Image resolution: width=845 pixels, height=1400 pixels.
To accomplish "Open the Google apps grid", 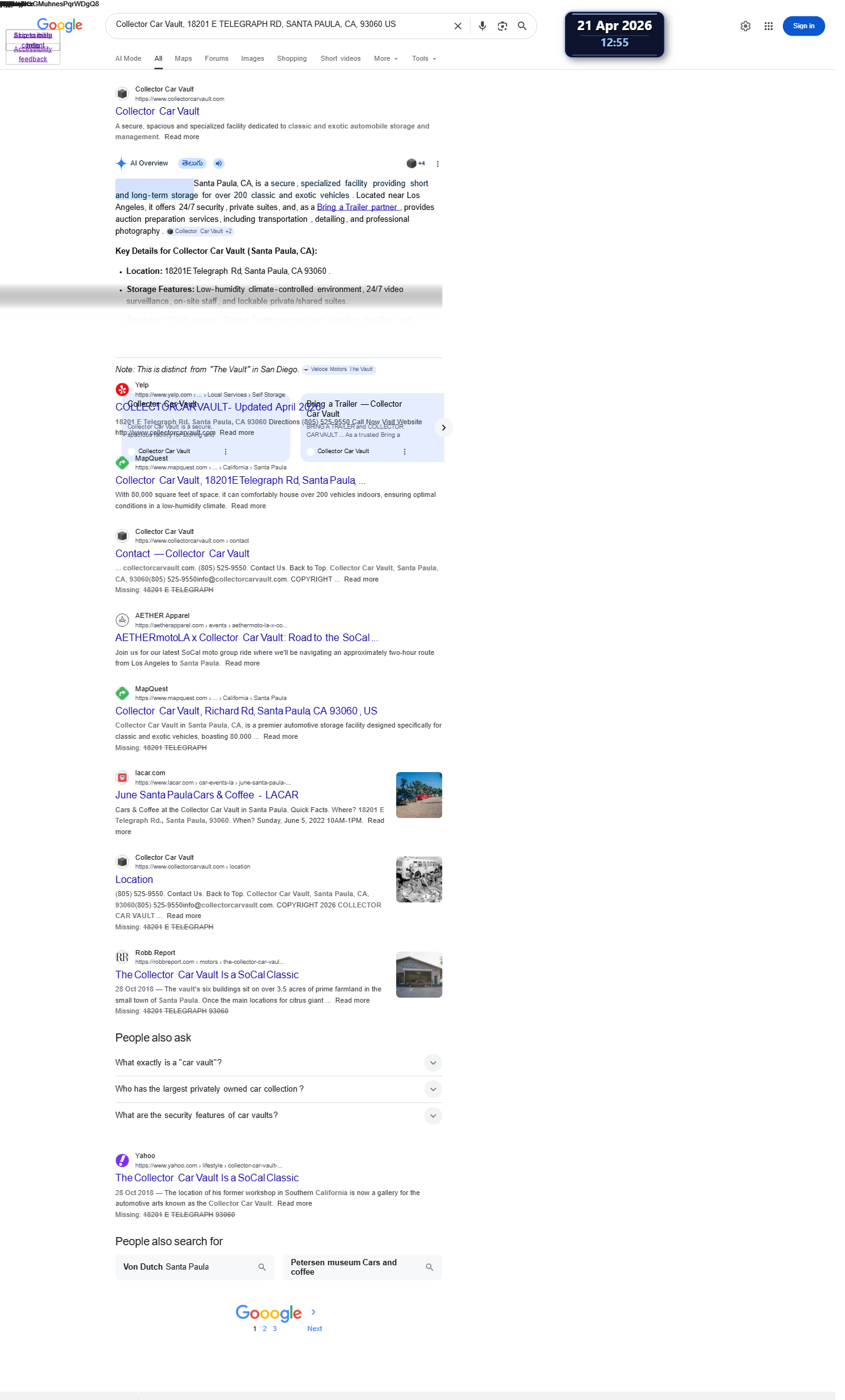I will click(x=769, y=26).
